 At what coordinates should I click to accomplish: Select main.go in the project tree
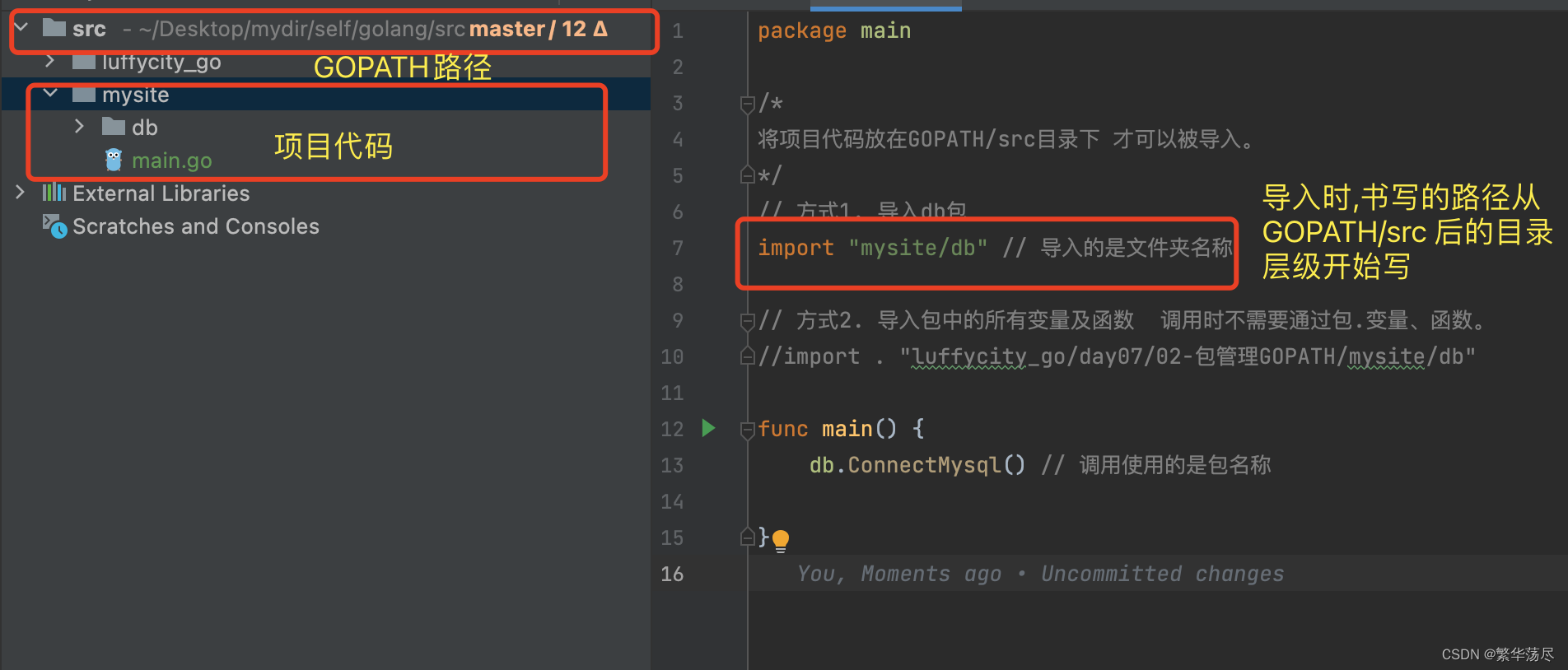point(171,161)
